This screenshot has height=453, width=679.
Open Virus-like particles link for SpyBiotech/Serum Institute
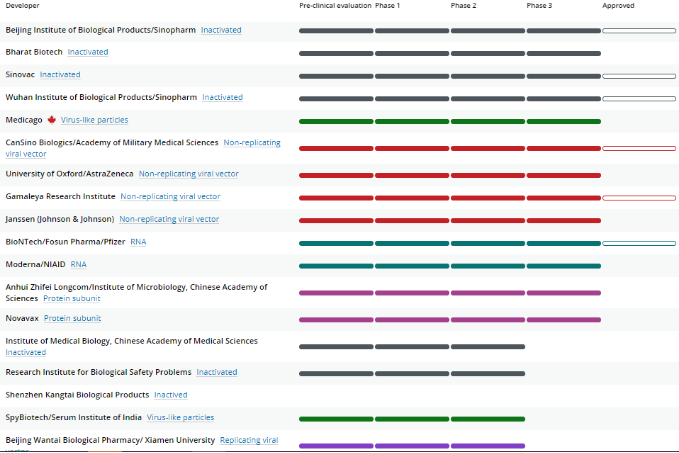[x=180, y=417]
